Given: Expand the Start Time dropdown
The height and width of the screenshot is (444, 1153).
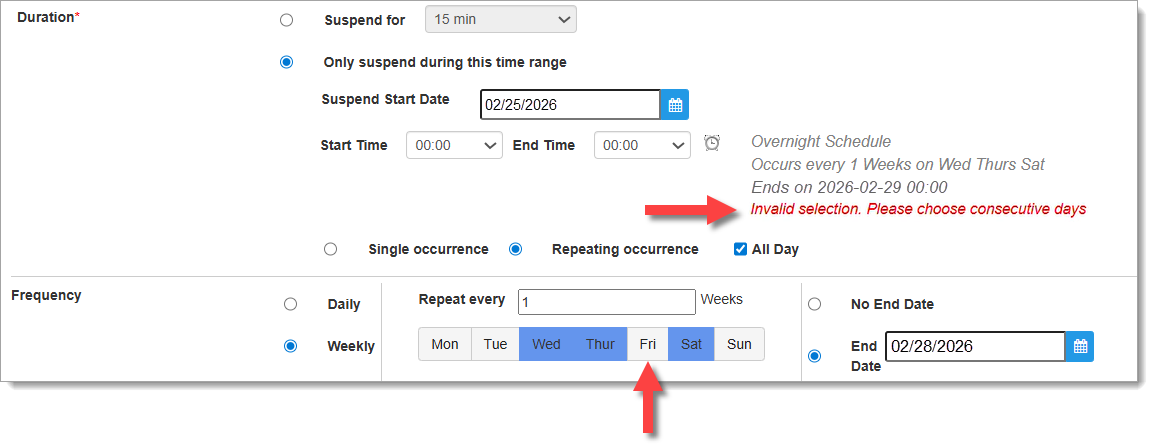Looking at the screenshot, I should tap(454, 145).
